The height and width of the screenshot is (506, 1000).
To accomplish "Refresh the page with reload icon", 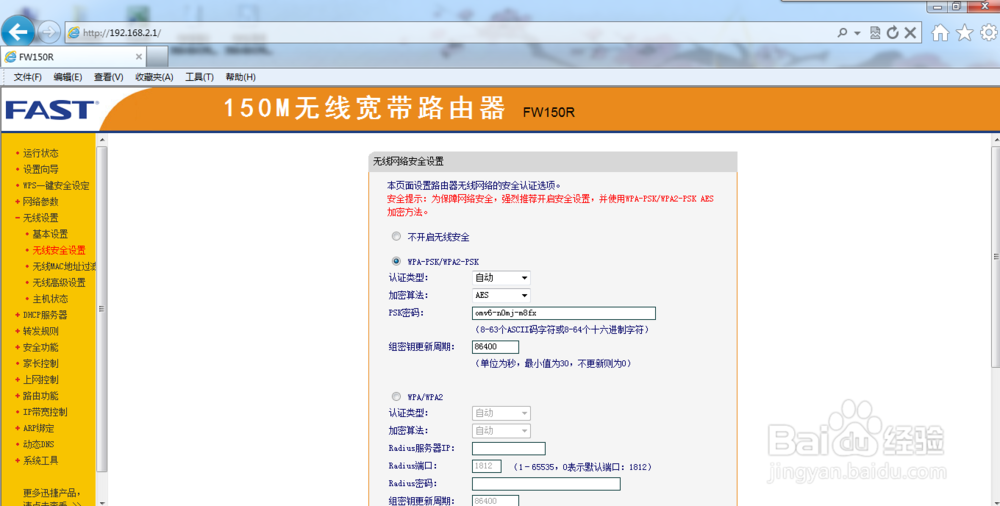I will 892,33.
